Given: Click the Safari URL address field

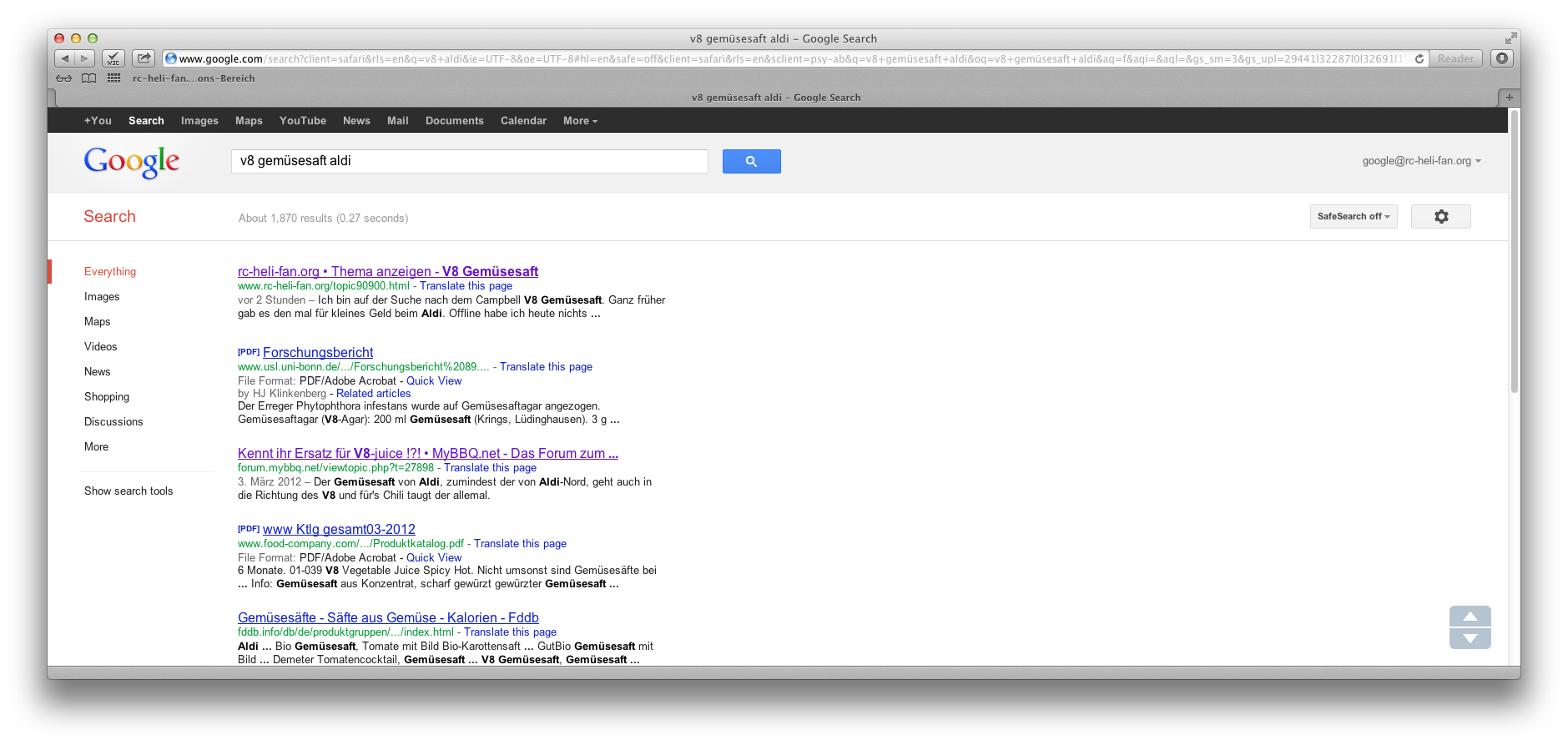Looking at the screenshot, I should 794,58.
